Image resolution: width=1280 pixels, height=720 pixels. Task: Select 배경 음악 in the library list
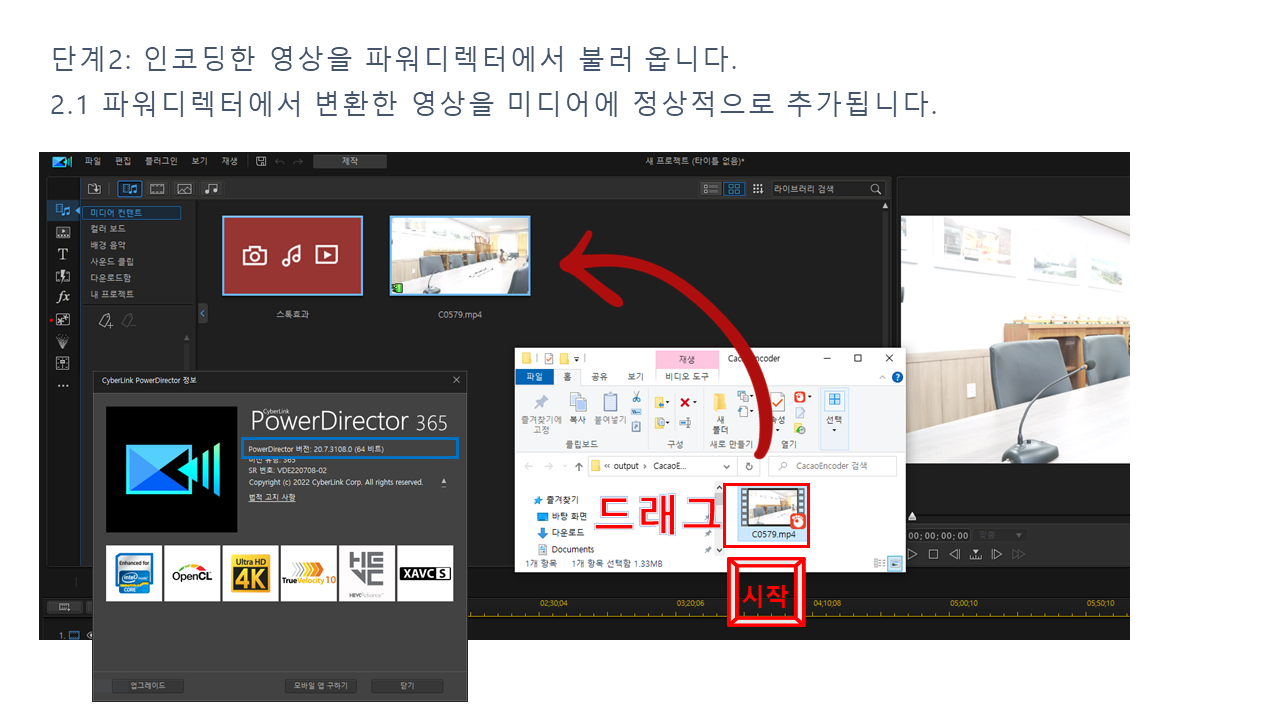[108, 245]
